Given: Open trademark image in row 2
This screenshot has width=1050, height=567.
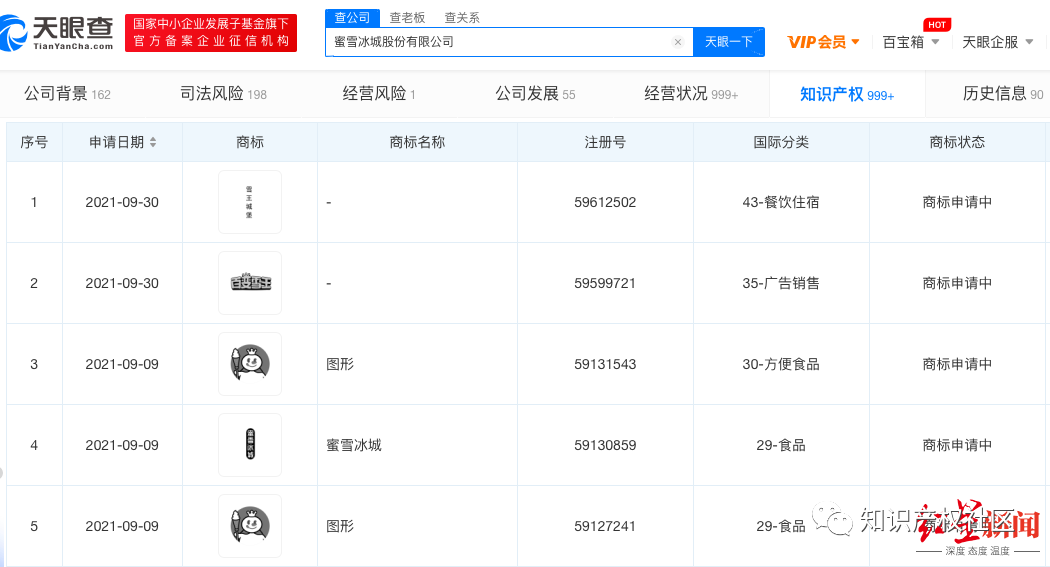Looking at the screenshot, I should [249, 283].
